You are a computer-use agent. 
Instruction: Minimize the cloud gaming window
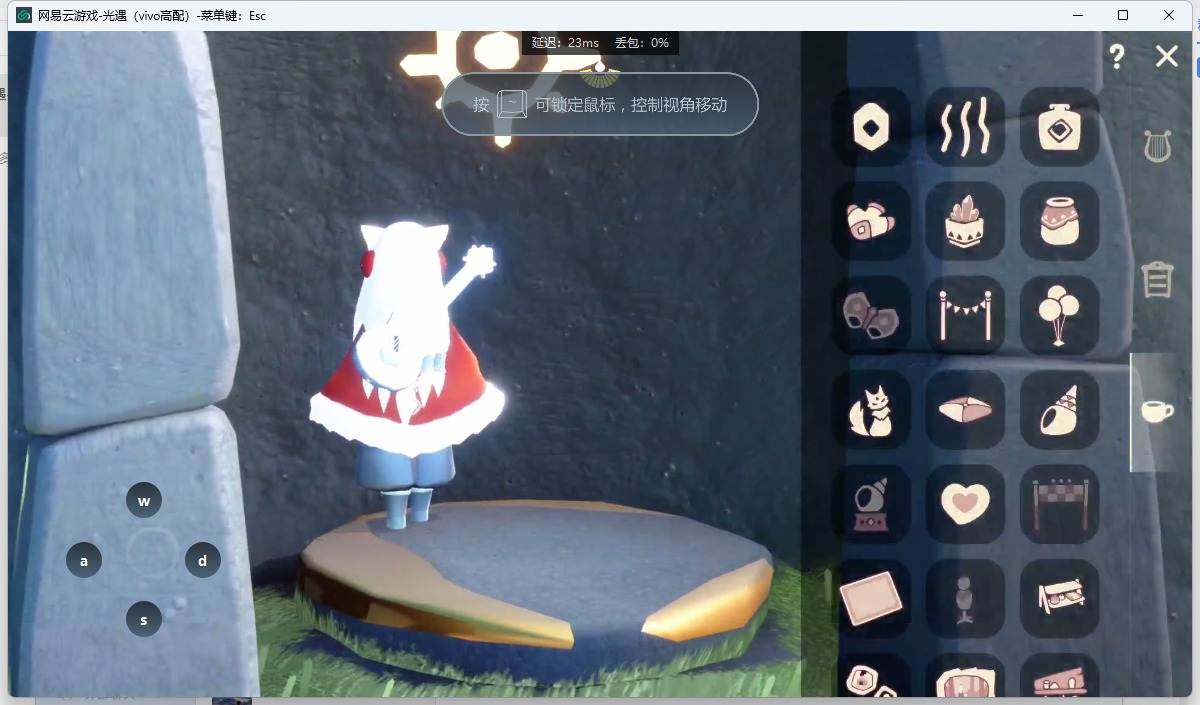click(x=1077, y=15)
